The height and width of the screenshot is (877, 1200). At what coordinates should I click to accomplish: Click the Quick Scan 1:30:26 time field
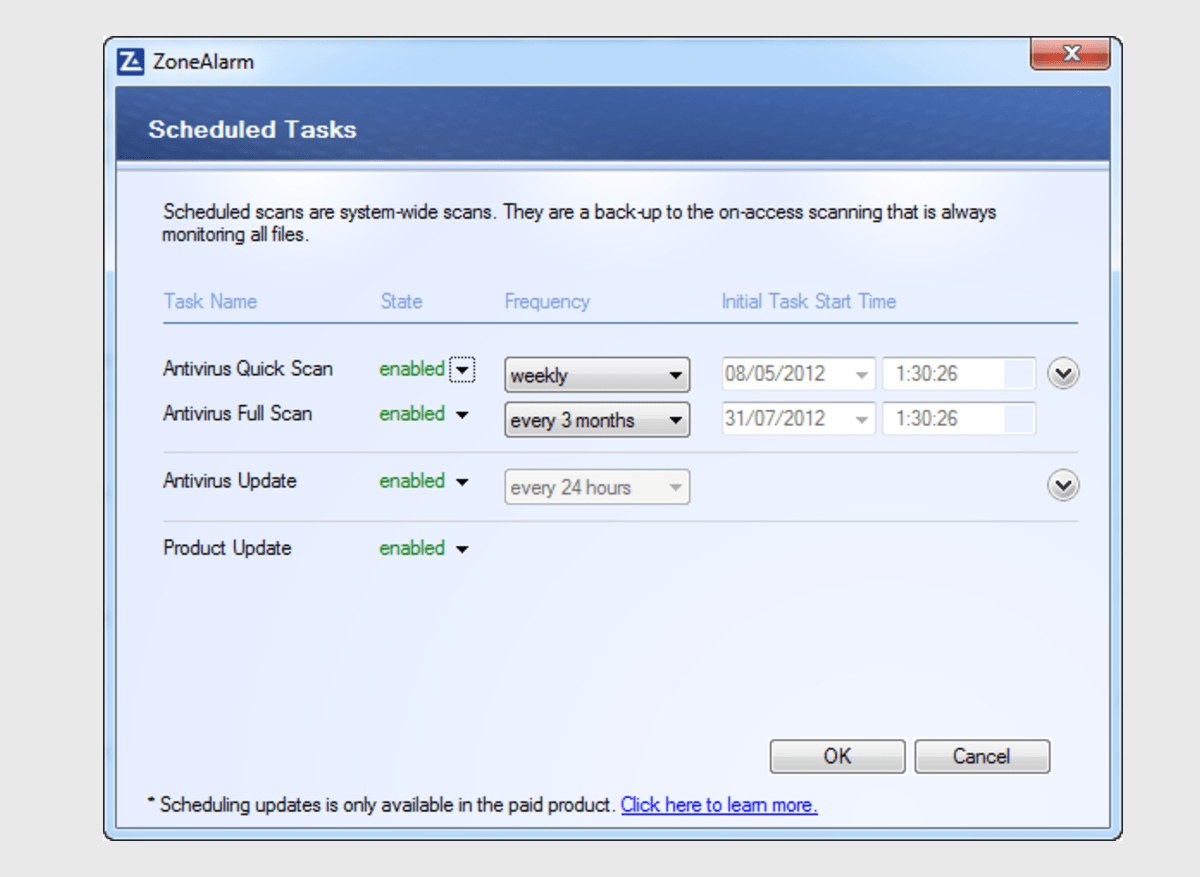pyautogui.click(x=959, y=374)
